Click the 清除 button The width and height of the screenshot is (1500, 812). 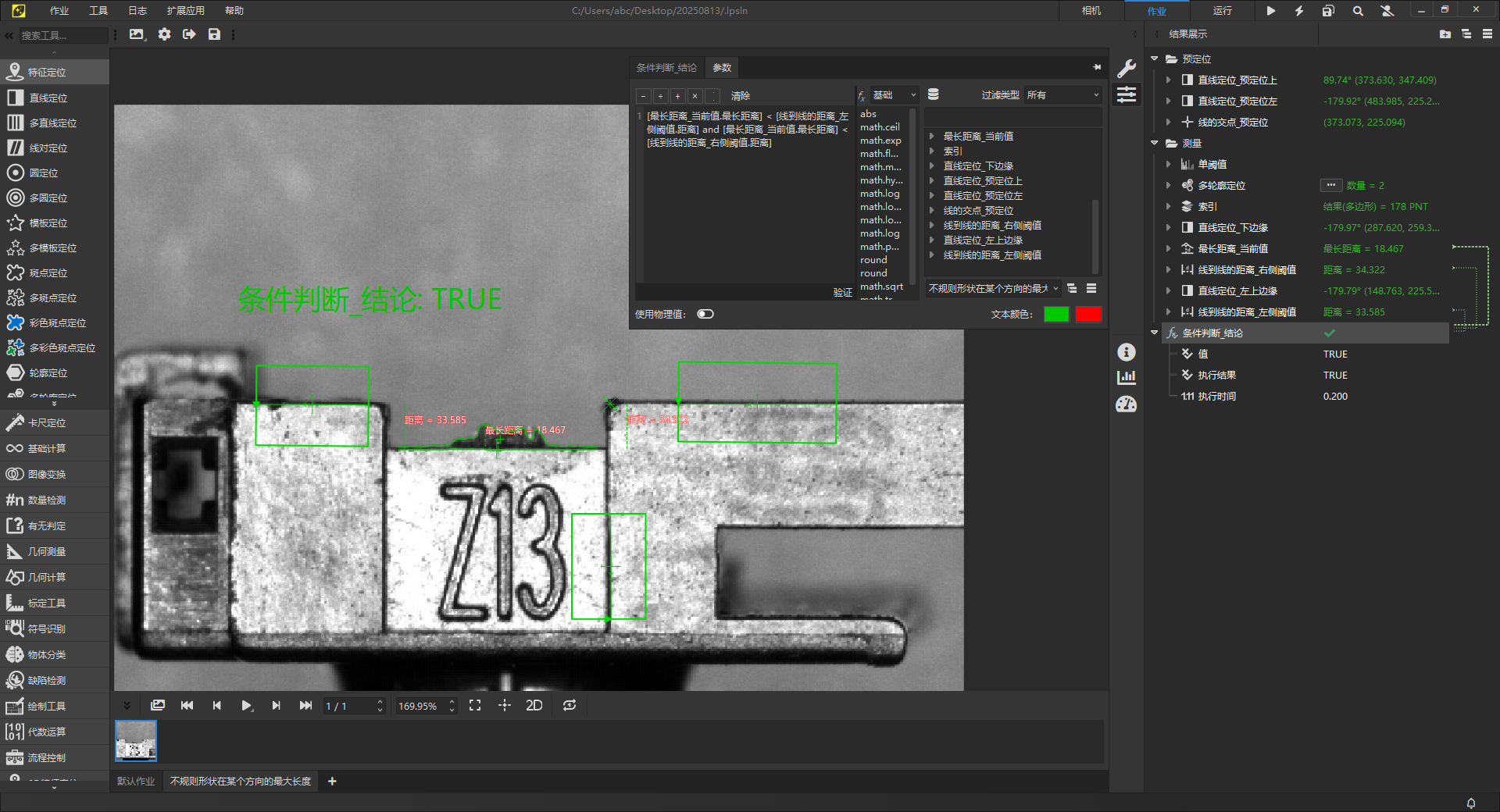pyautogui.click(x=740, y=96)
